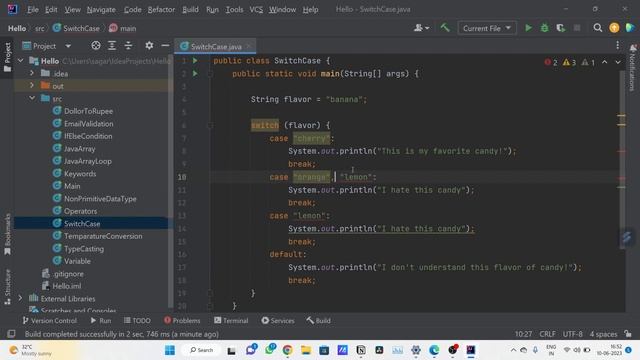Start debugging with the bug icon
The height and width of the screenshot is (360, 640).
[544, 28]
